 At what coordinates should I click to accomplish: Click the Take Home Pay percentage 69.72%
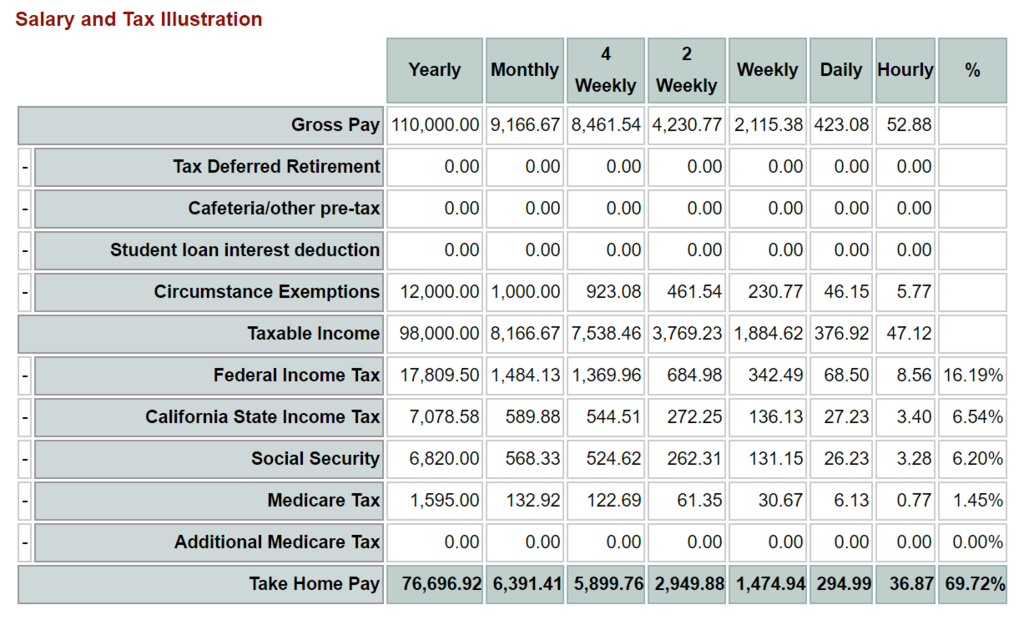tap(972, 584)
